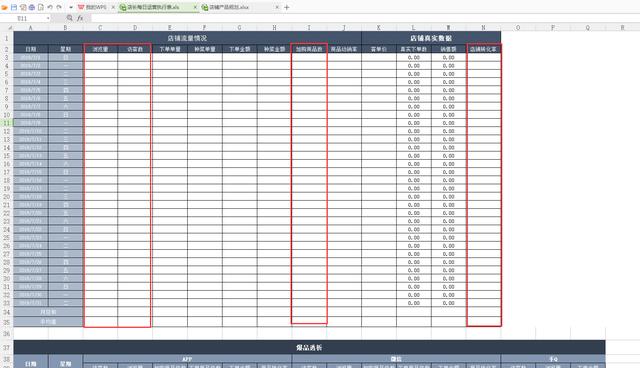Switch to the 我的WPS tab

92,7
